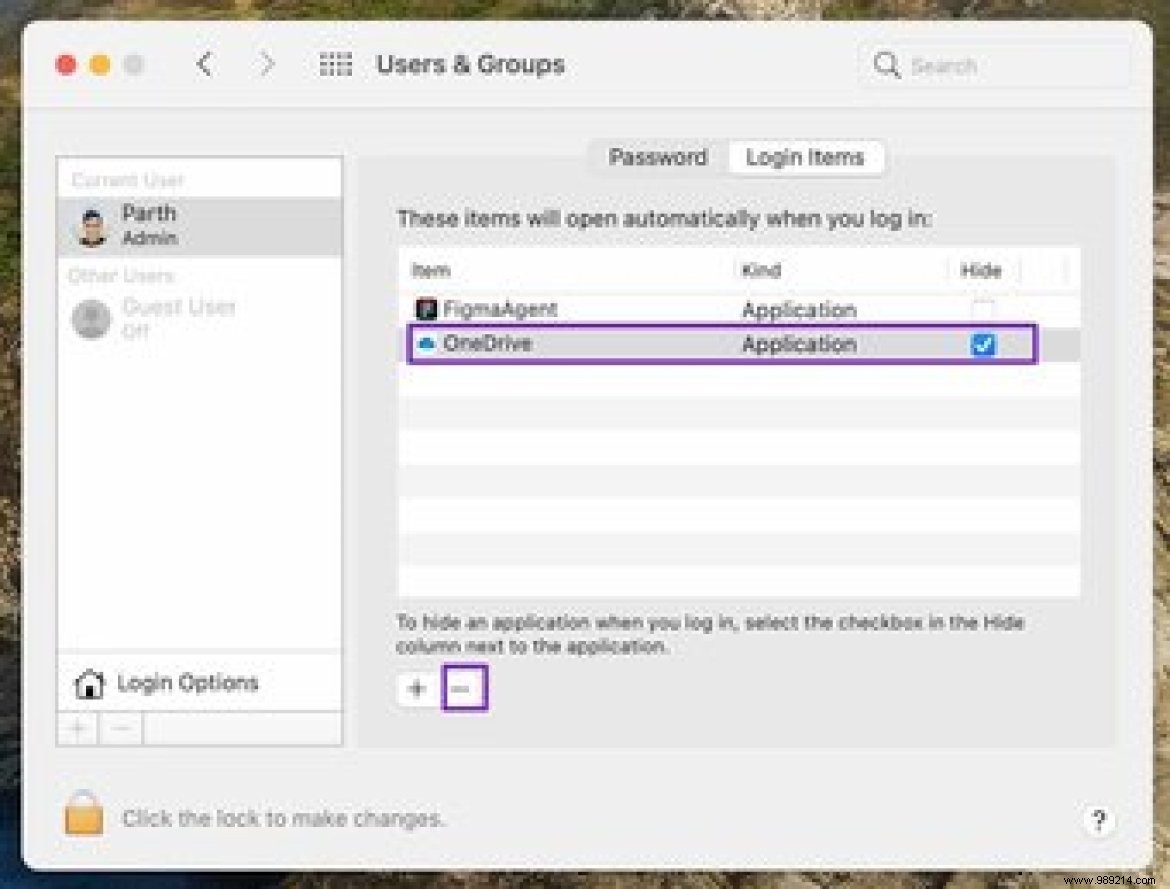
Task: Switch to the Password tab
Action: pyautogui.click(x=657, y=157)
